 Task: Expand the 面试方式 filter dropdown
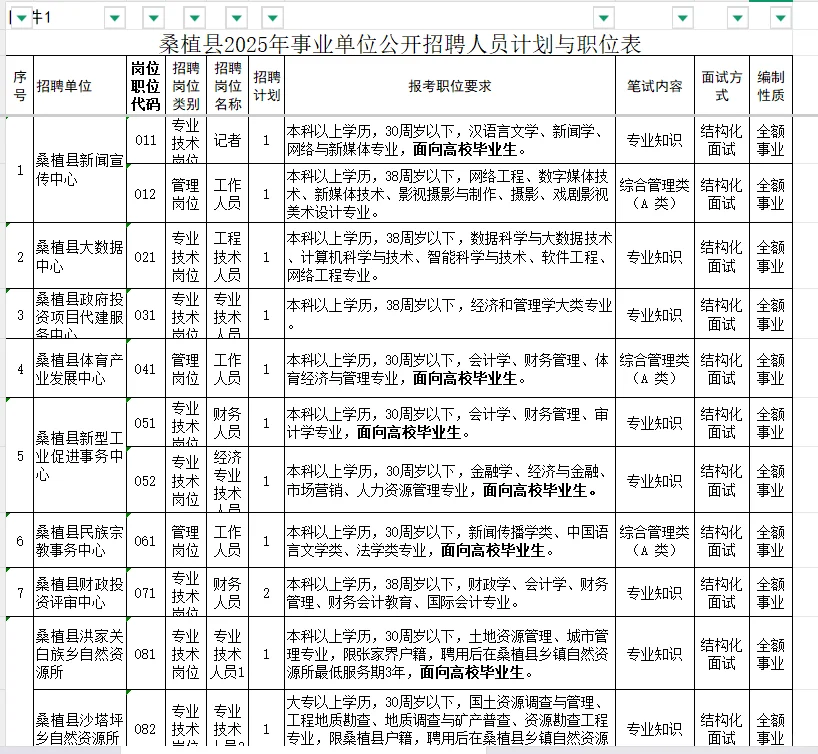point(738,17)
